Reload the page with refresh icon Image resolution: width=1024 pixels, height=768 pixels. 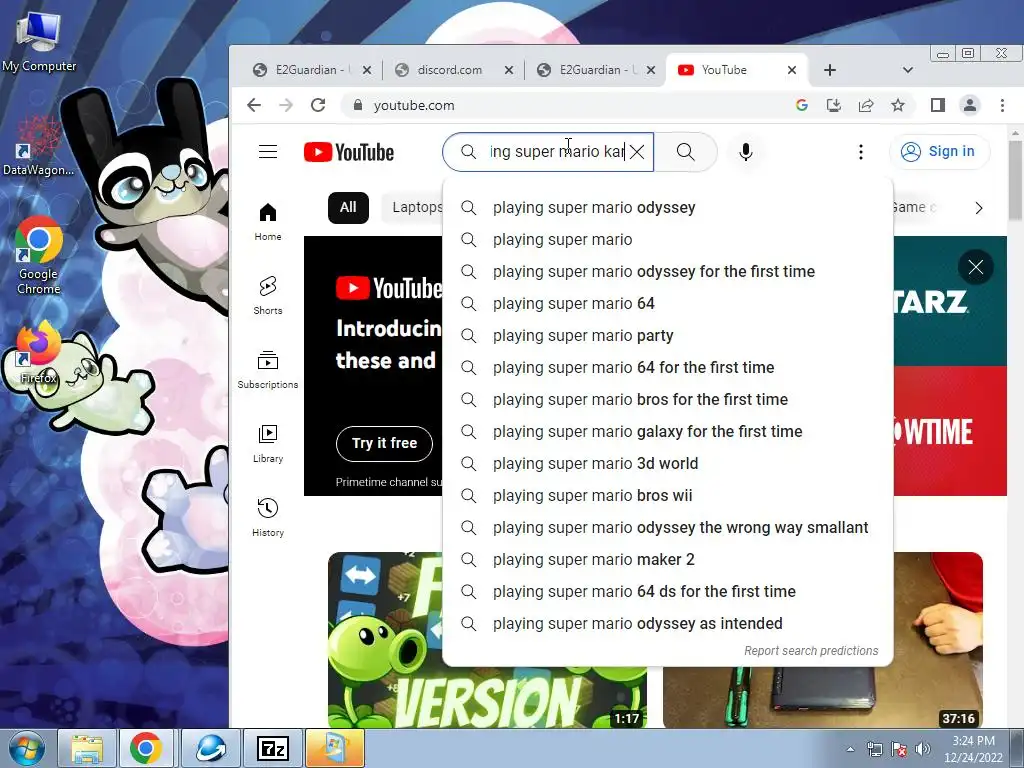pyautogui.click(x=318, y=105)
